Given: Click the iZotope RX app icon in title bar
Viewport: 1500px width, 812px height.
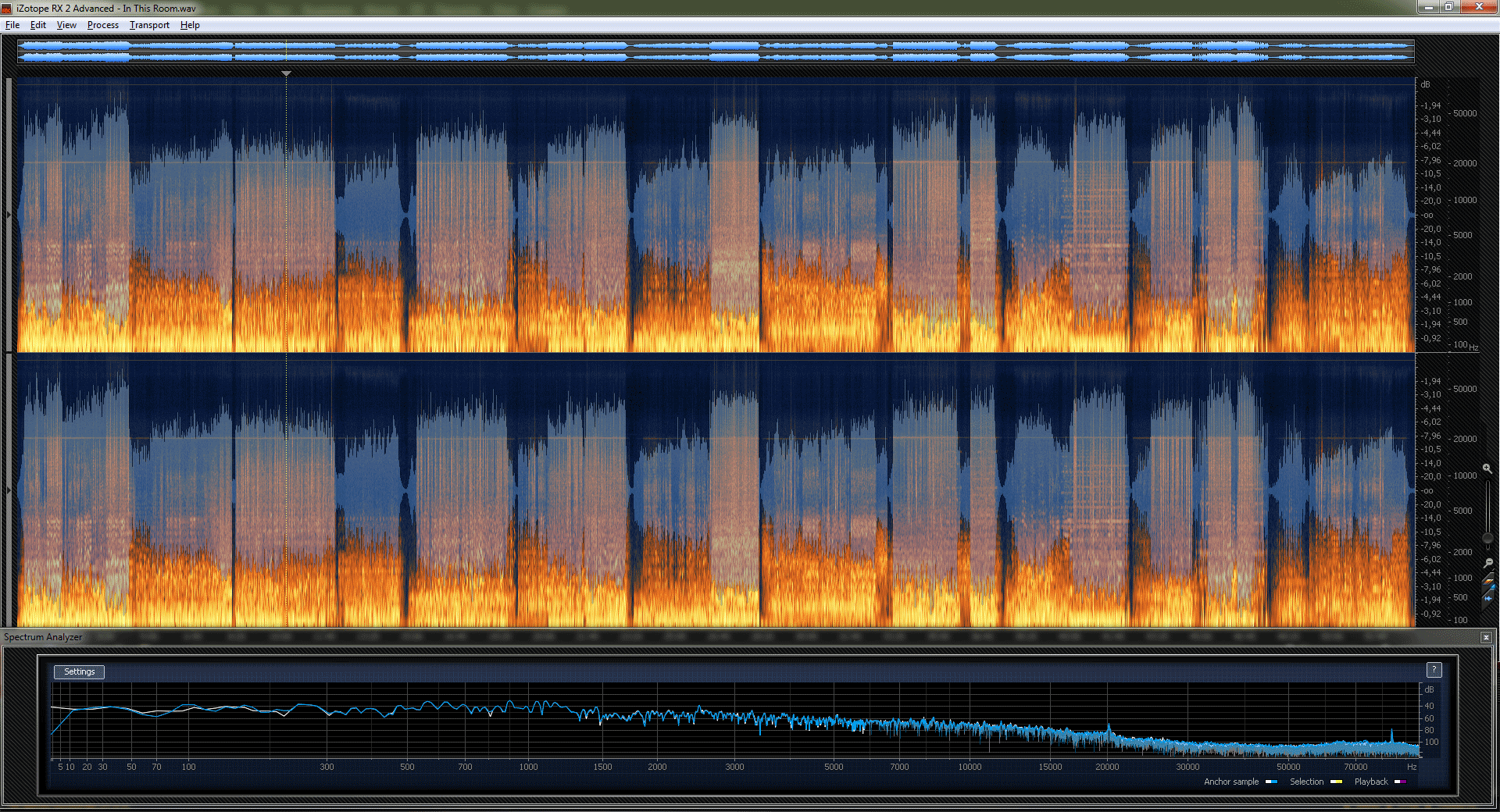Looking at the screenshot, I should coord(7,9).
